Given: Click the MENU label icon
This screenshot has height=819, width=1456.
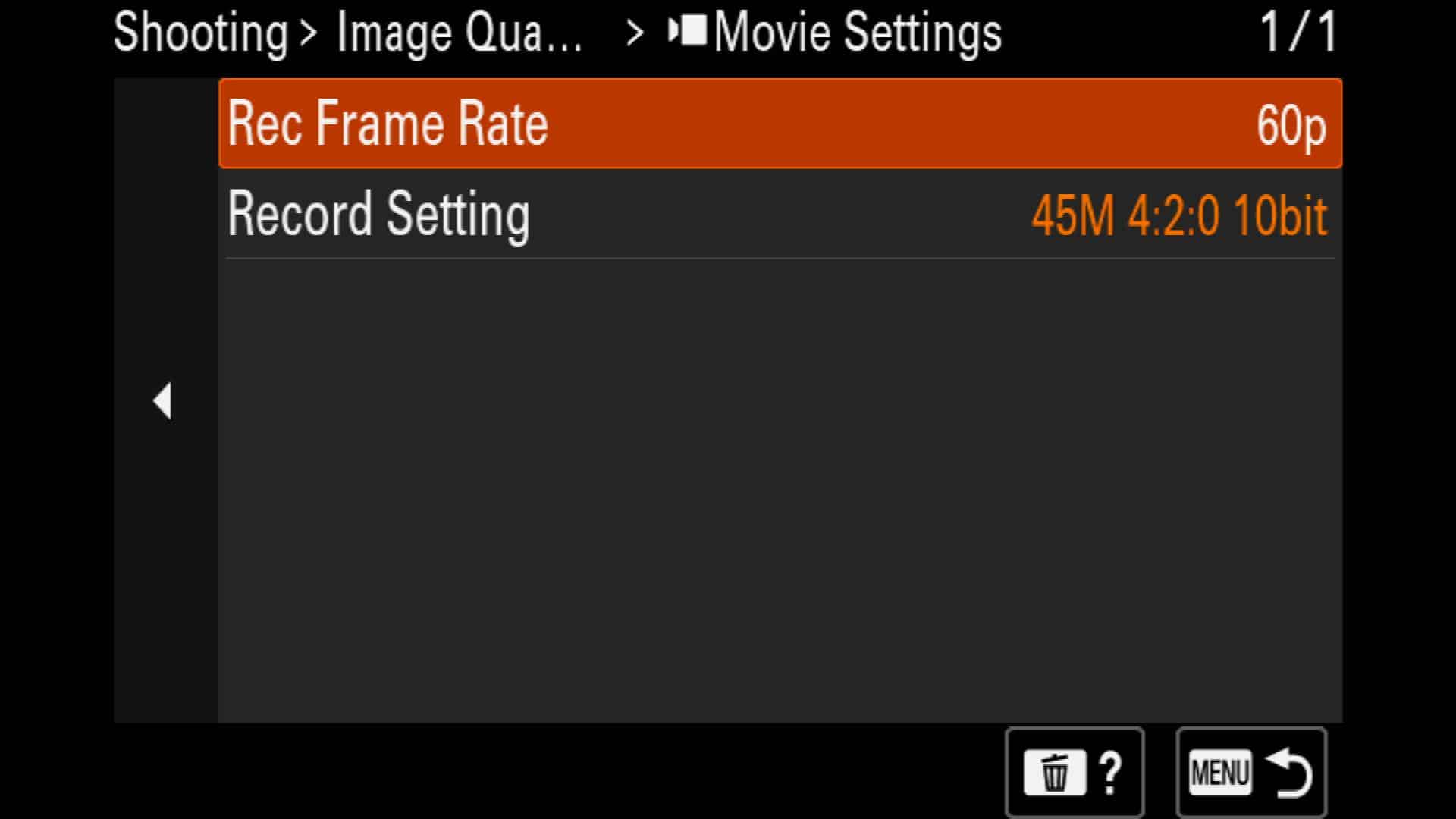Looking at the screenshot, I should click(1219, 773).
